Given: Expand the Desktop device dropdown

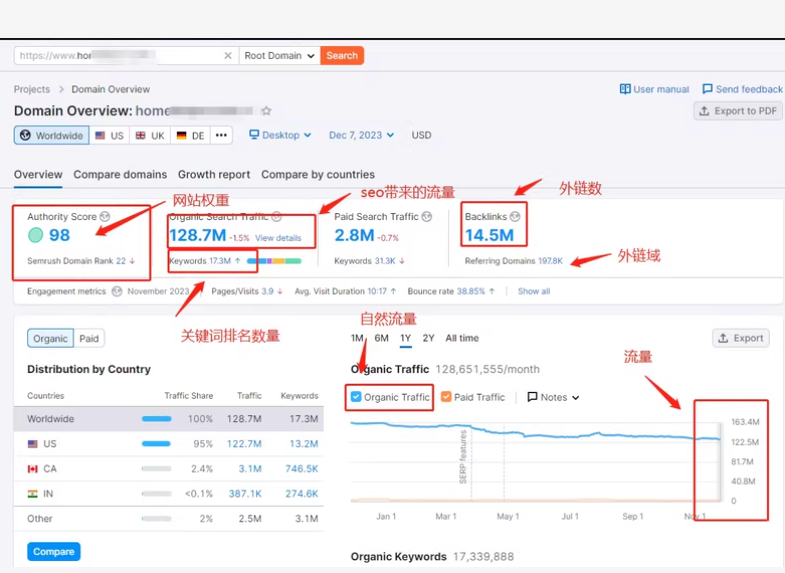Looking at the screenshot, I should pos(280,135).
